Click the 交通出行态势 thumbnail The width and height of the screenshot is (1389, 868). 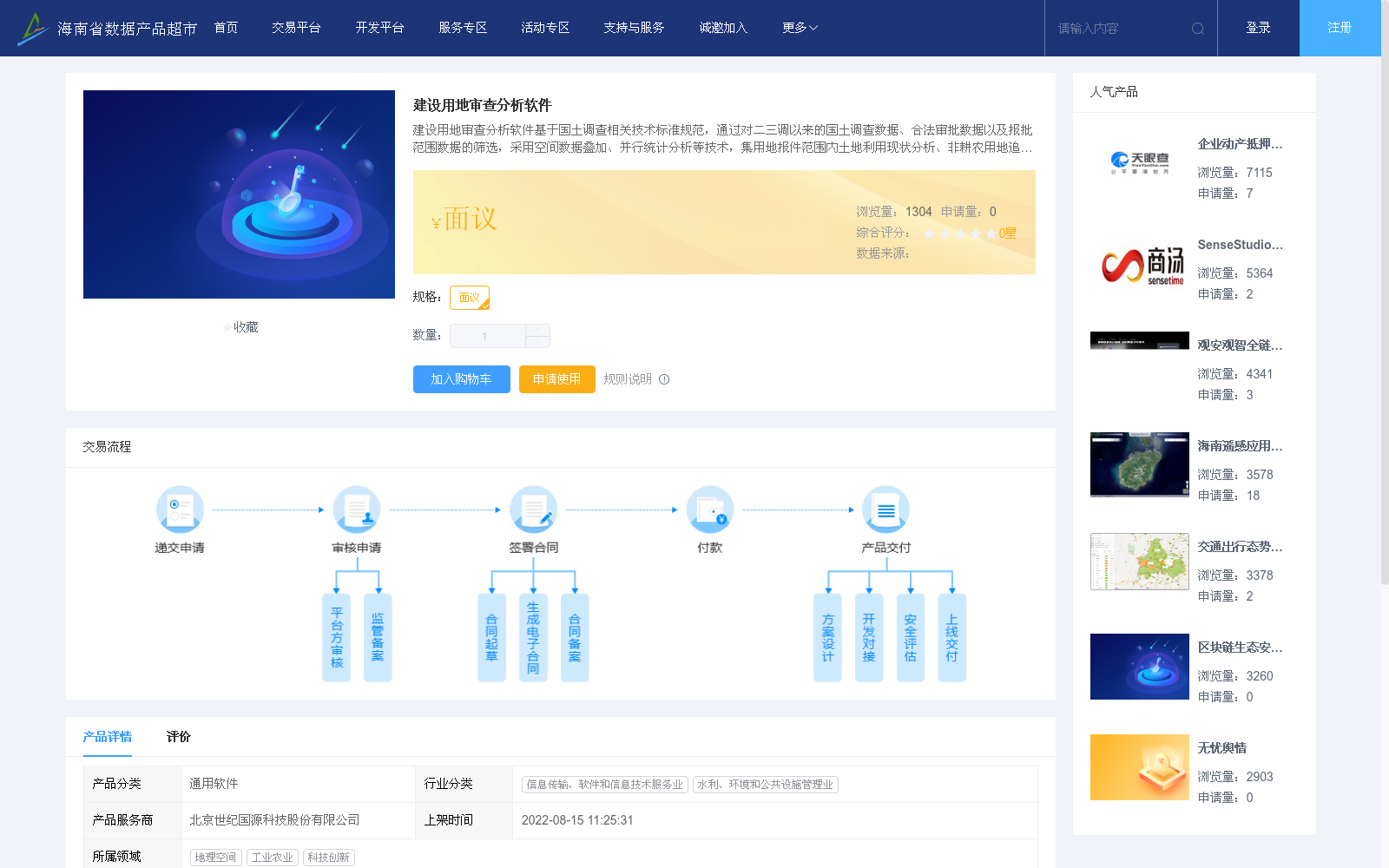[1140, 562]
